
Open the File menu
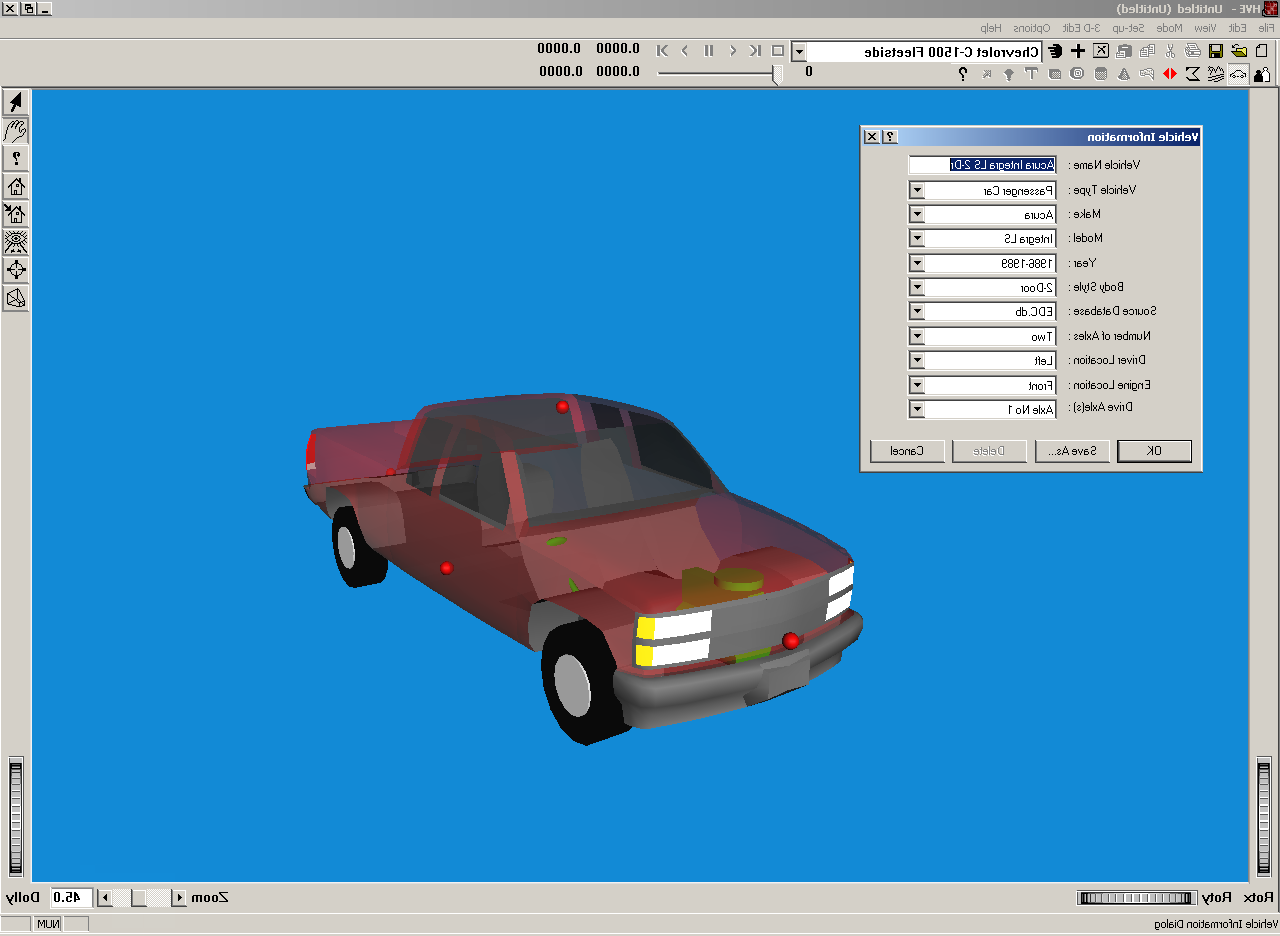1266,28
